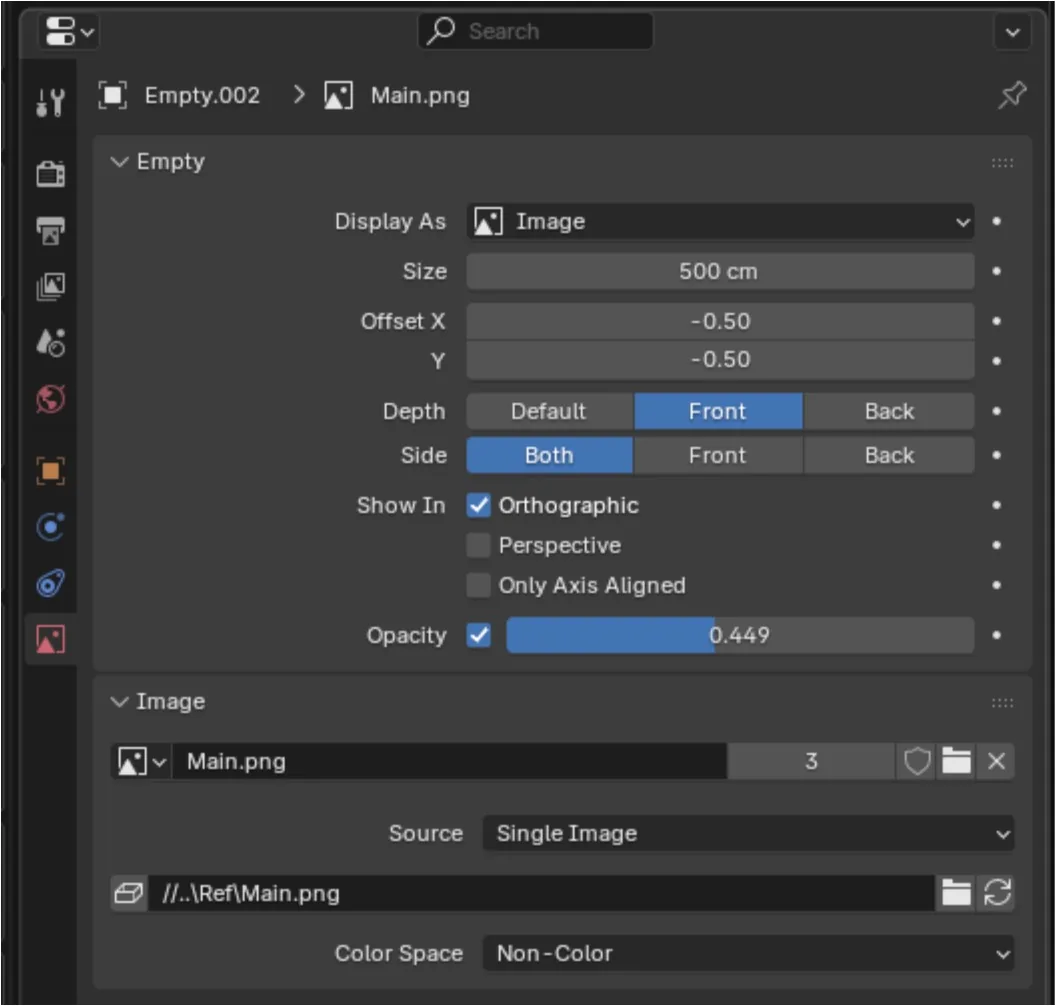This screenshot has height=1006, width=1056.
Task: Unlink the Main.png image with X
Action: pos(996,762)
